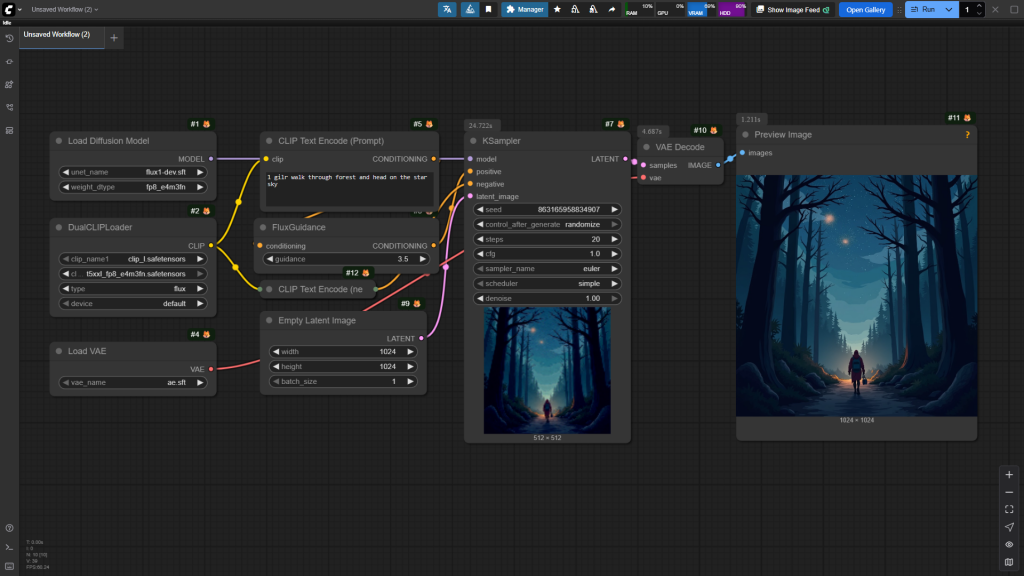Image resolution: width=1024 pixels, height=576 pixels.
Task: Open the Manager button
Action: (x=525, y=9)
